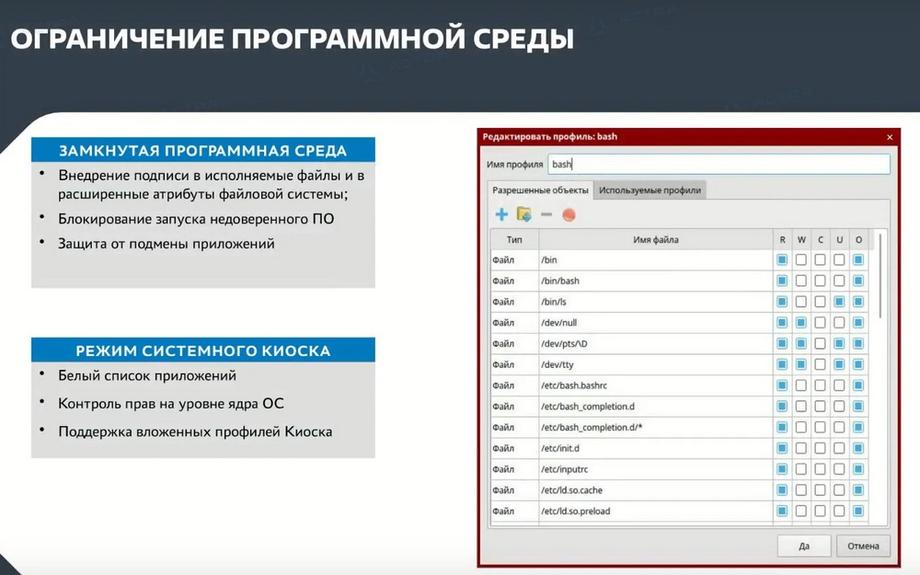The width and height of the screenshot is (920, 575).
Task: Check the C checkbox for /dev/tty
Action: pyautogui.click(x=820, y=364)
